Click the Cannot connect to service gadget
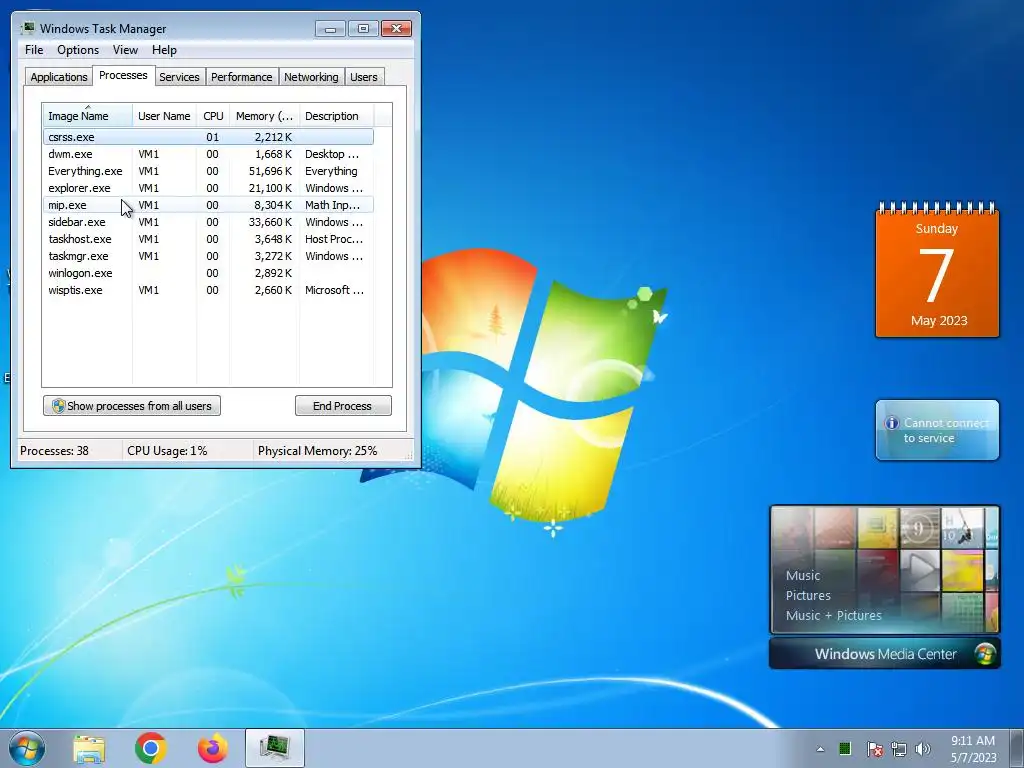Viewport: 1024px width, 768px height. tap(937, 430)
